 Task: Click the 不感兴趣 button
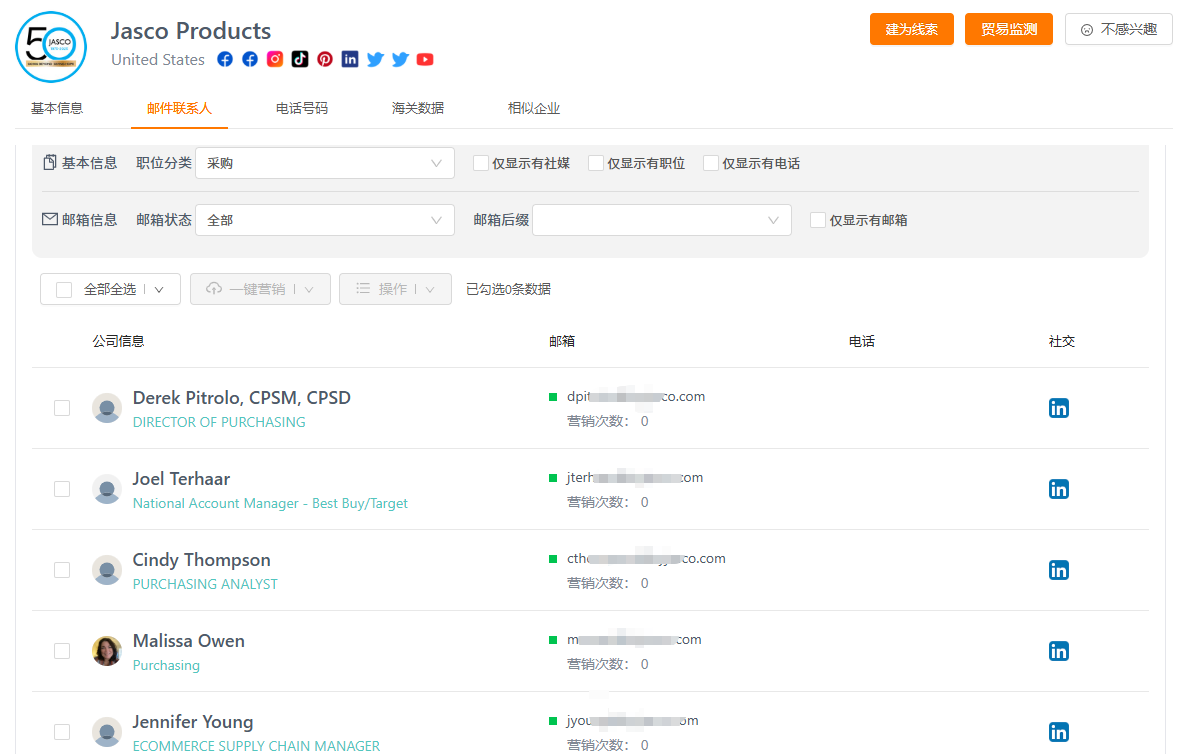[x=1118, y=30]
